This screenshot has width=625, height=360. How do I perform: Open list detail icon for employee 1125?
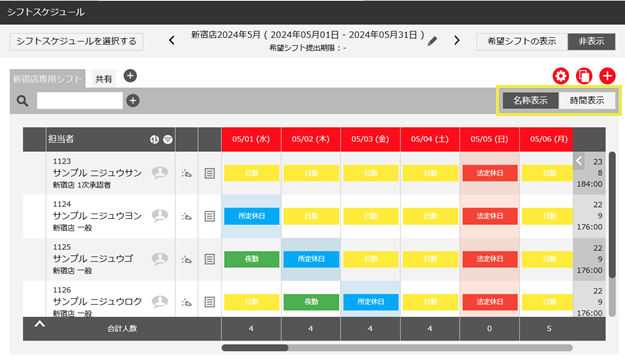[210, 260]
